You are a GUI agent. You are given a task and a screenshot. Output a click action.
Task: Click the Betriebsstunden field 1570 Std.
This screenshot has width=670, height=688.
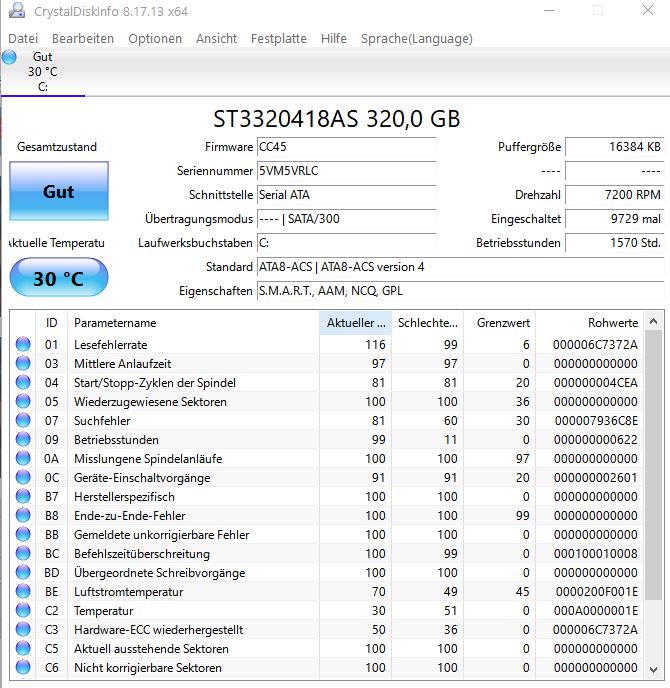(x=614, y=243)
